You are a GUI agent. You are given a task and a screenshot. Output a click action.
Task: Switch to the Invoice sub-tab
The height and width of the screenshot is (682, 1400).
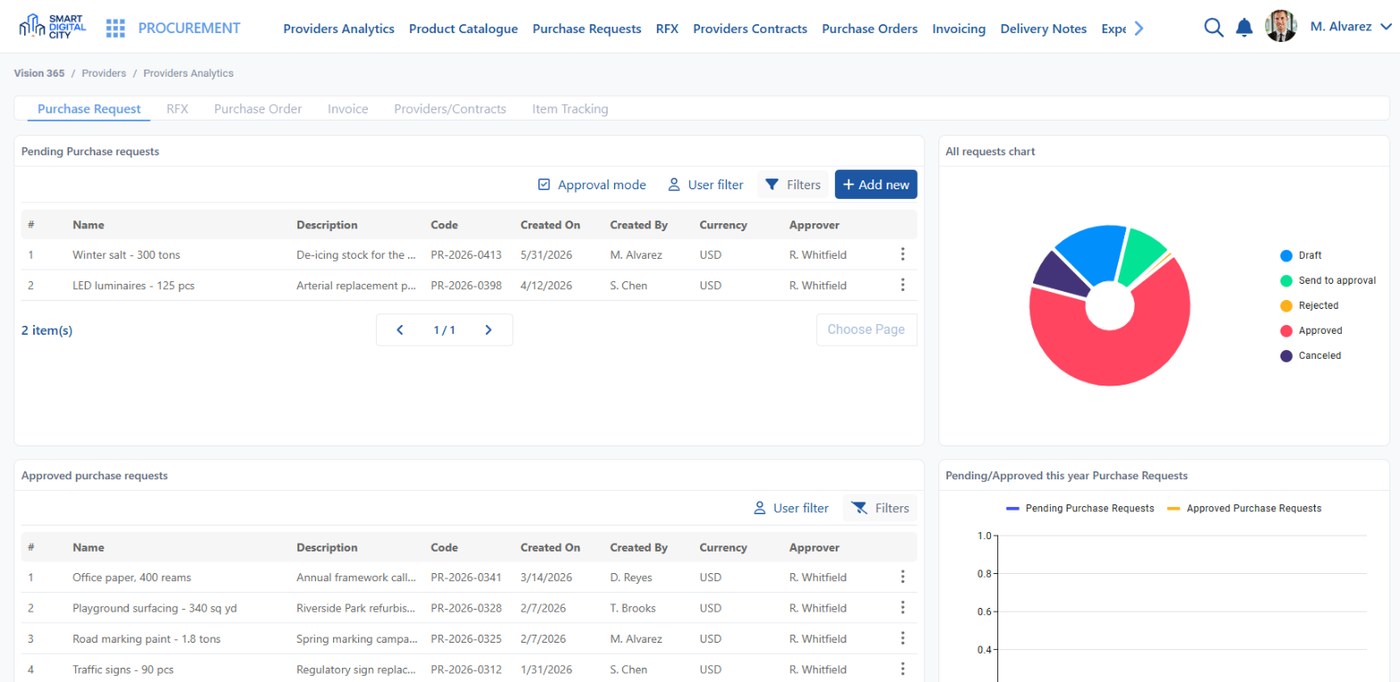coord(348,109)
